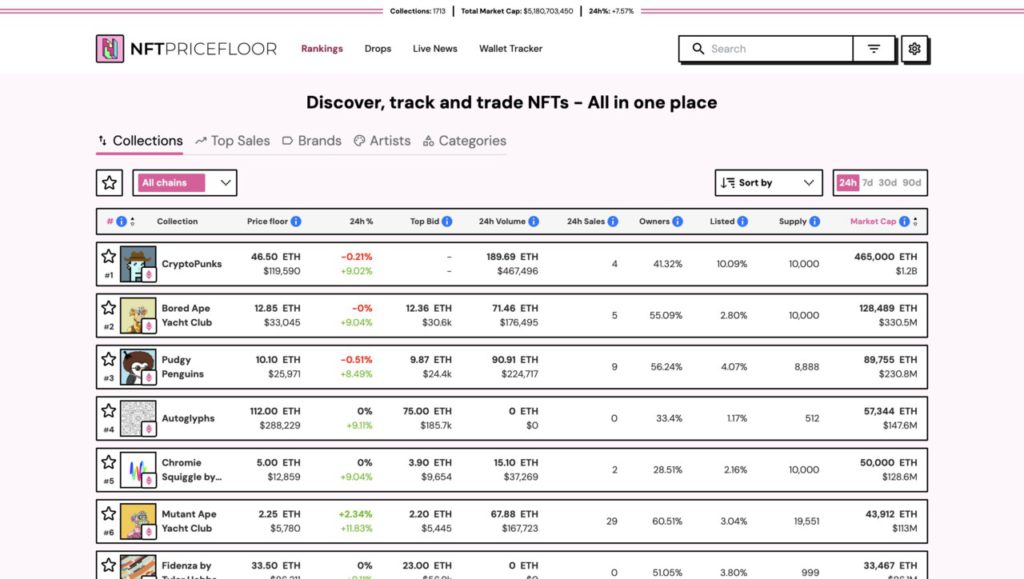Open the CryptoPunks collection name link
Viewport: 1024px width, 579px height.
[191, 264]
